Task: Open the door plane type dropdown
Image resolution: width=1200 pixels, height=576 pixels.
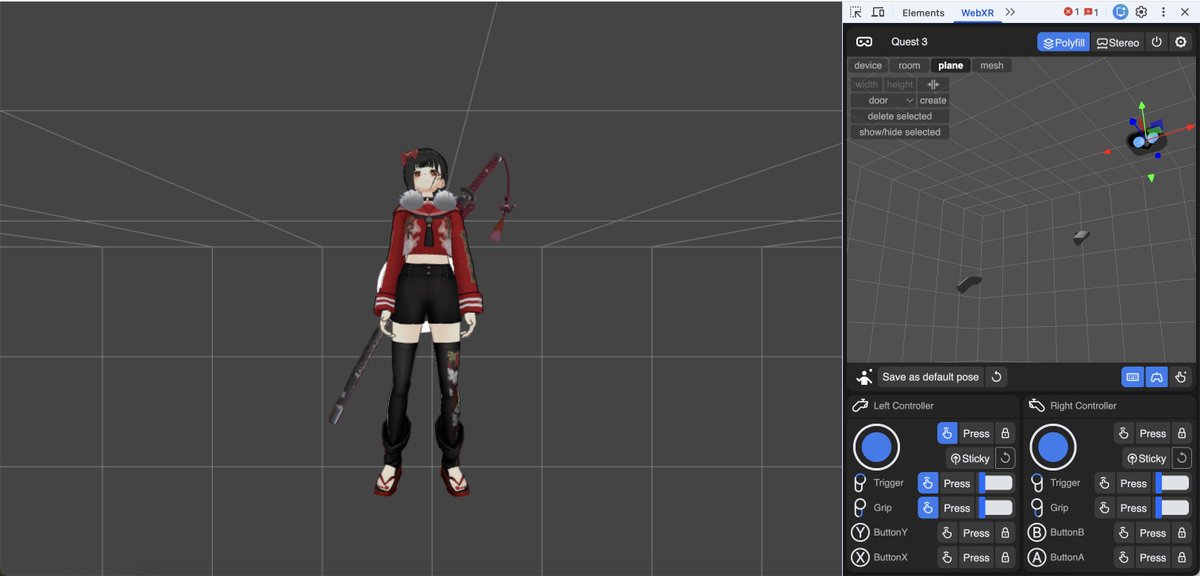Action: click(884, 101)
